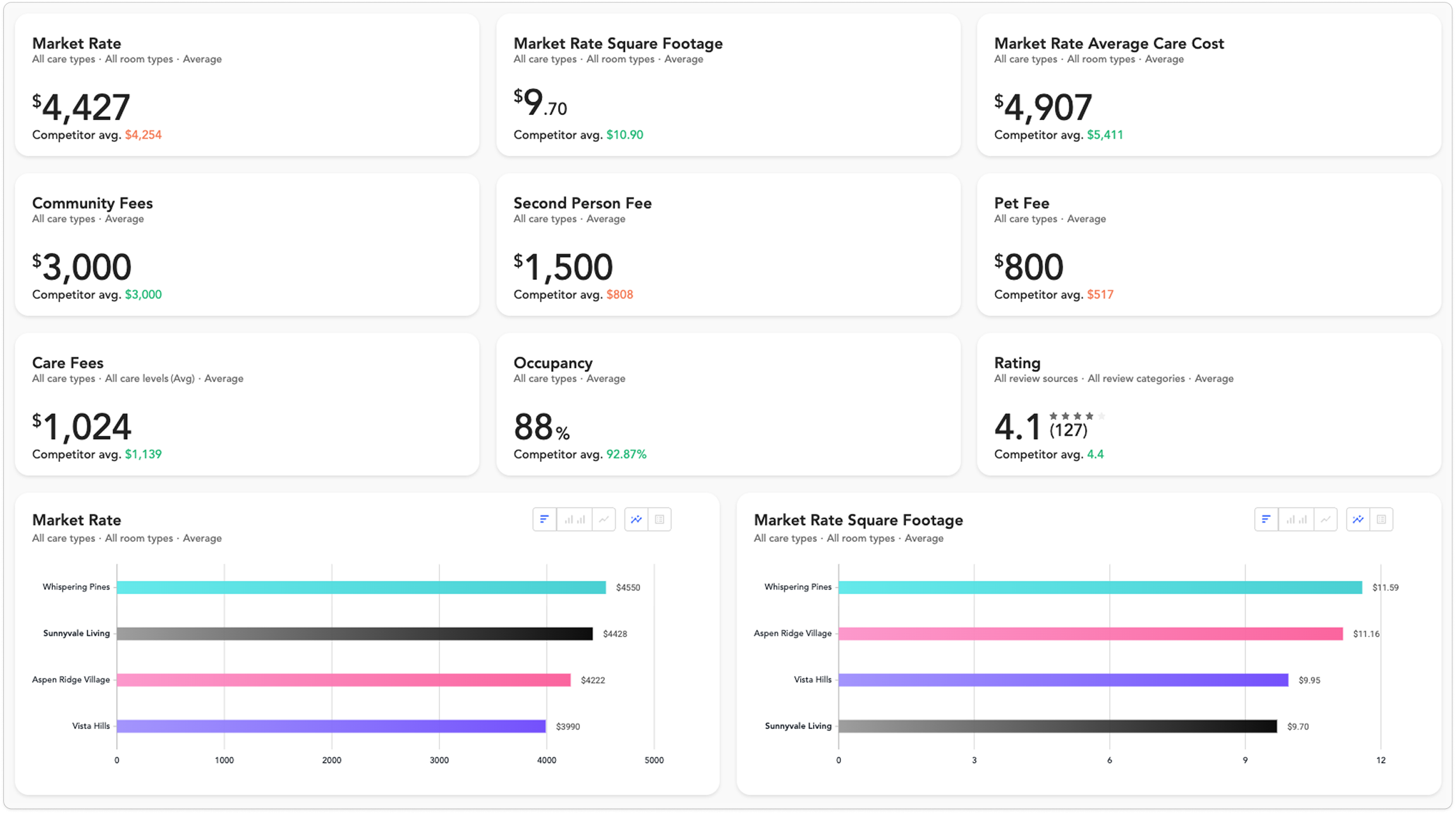This screenshot has width=1456, height=814.
Task: Toggle trend graph mode on Square Footage chart
Action: click(x=1358, y=519)
